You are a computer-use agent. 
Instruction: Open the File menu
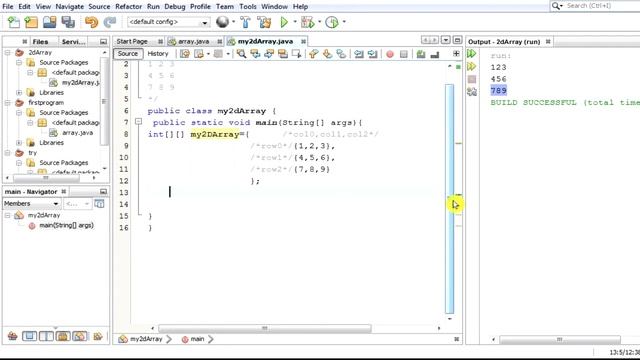pyautogui.click(x=8, y=7)
